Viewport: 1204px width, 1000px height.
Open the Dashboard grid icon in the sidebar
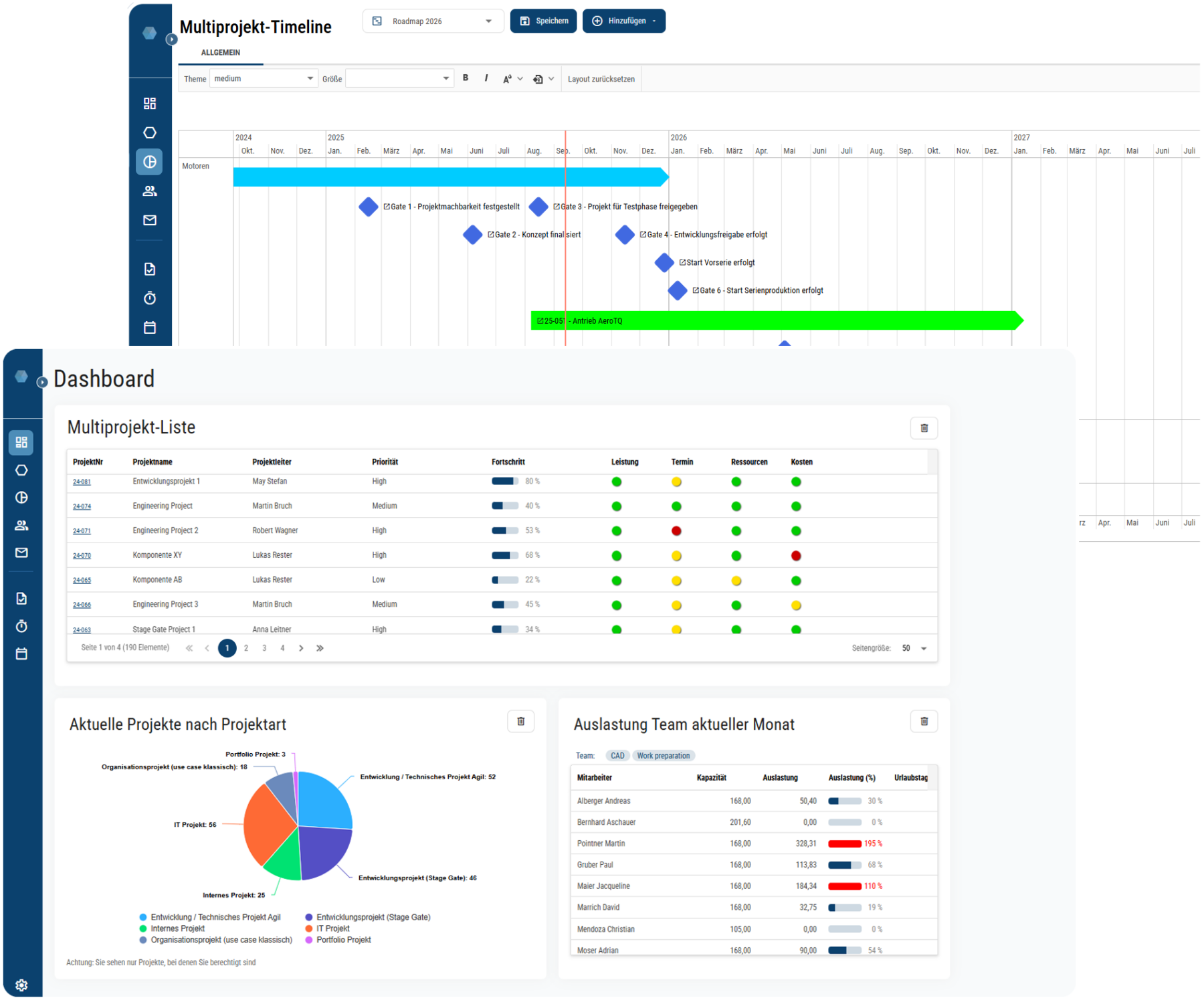(21, 442)
